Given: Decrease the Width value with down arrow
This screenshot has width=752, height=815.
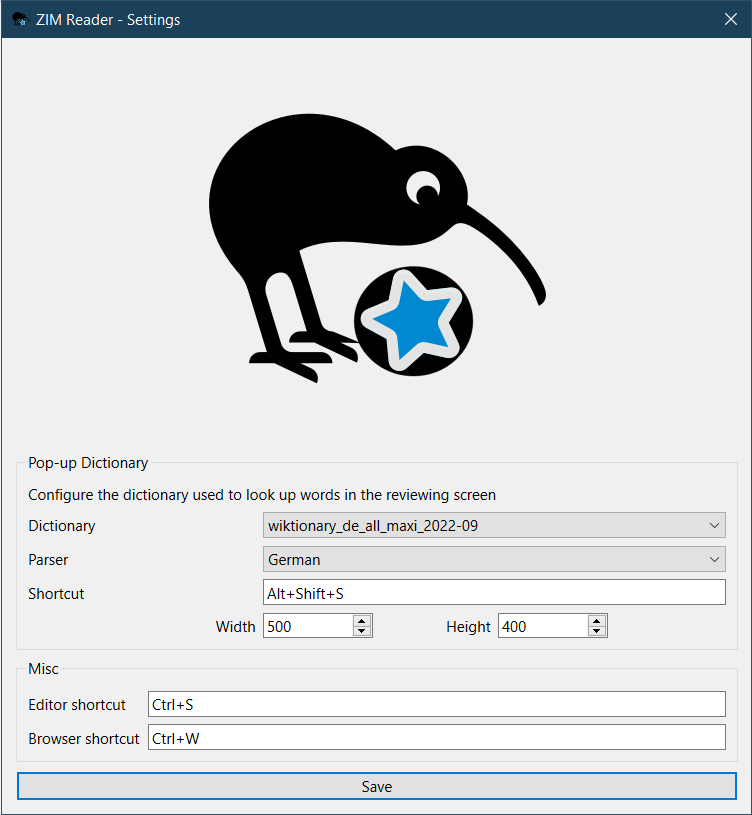Looking at the screenshot, I should pyautogui.click(x=362, y=632).
